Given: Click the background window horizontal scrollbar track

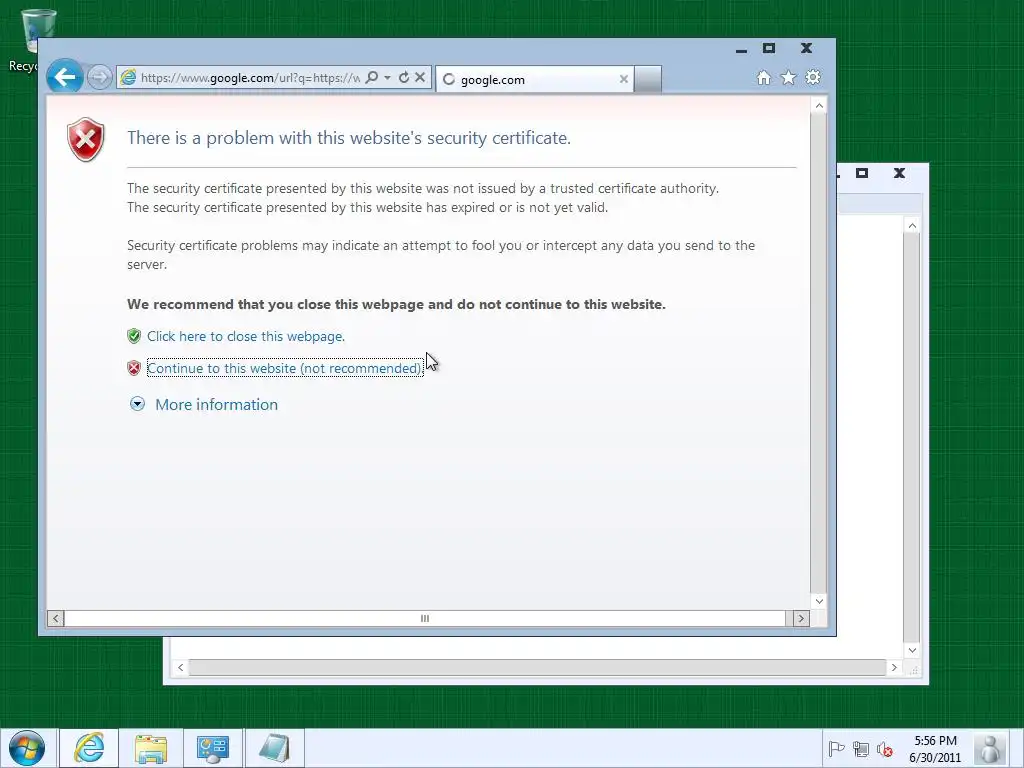Looking at the screenshot, I should pos(537,667).
